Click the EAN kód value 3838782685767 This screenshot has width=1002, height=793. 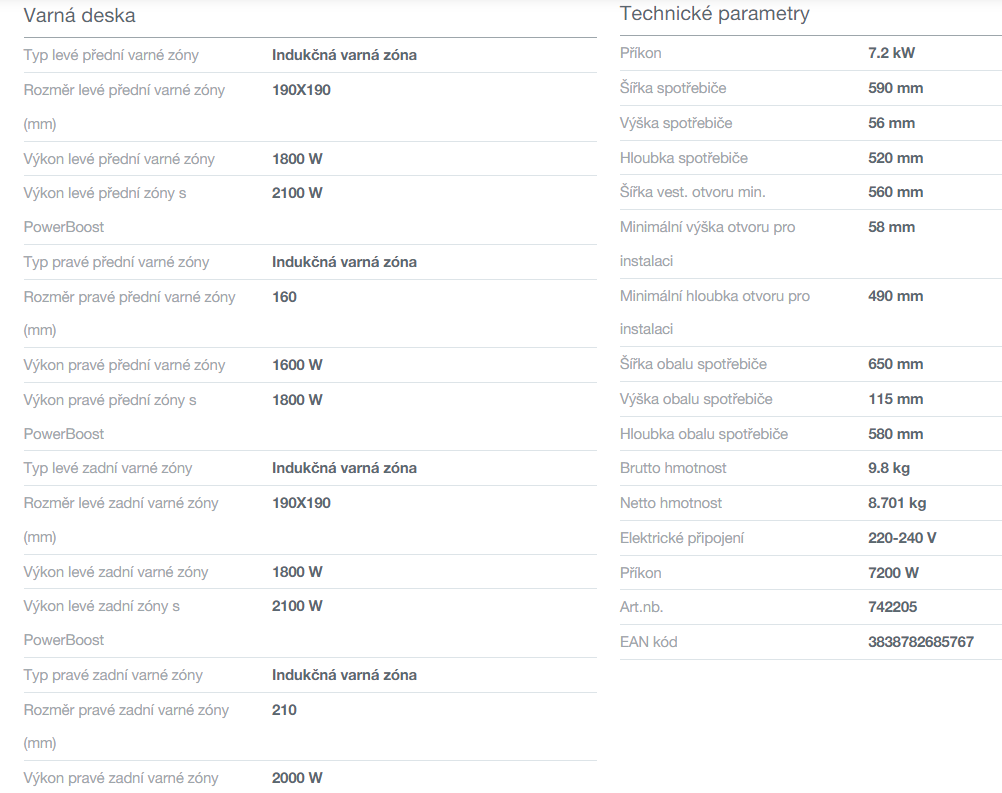coord(920,642)
